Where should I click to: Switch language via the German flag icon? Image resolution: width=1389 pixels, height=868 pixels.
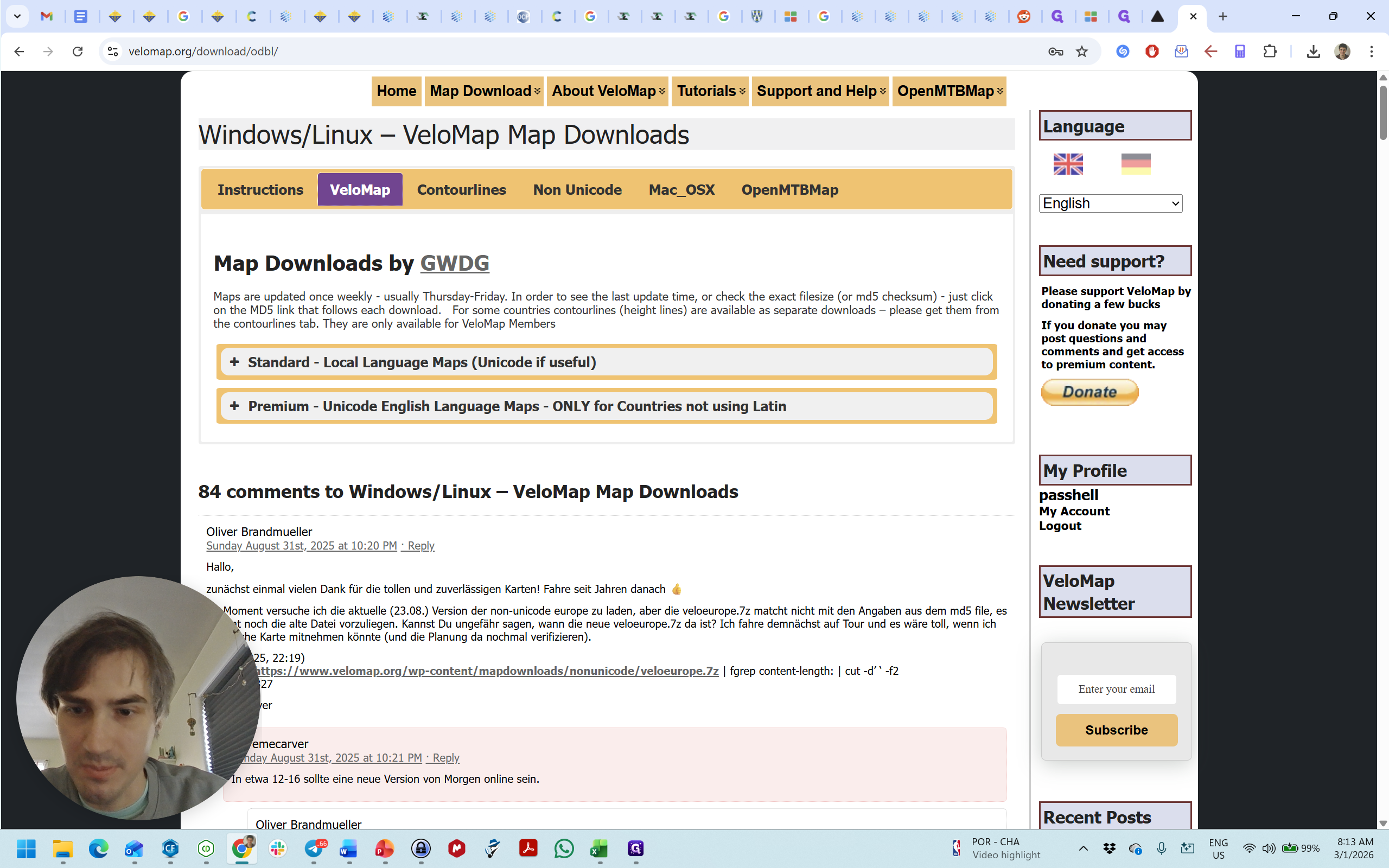click(1135, 164)
